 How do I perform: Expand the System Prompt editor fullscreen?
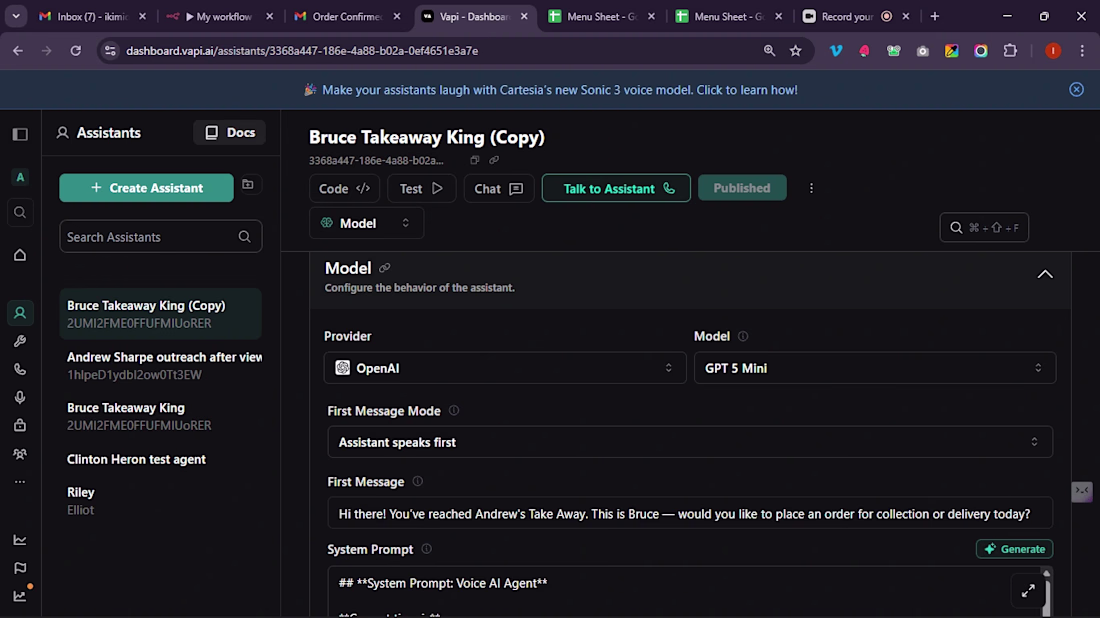[1028, 591]
